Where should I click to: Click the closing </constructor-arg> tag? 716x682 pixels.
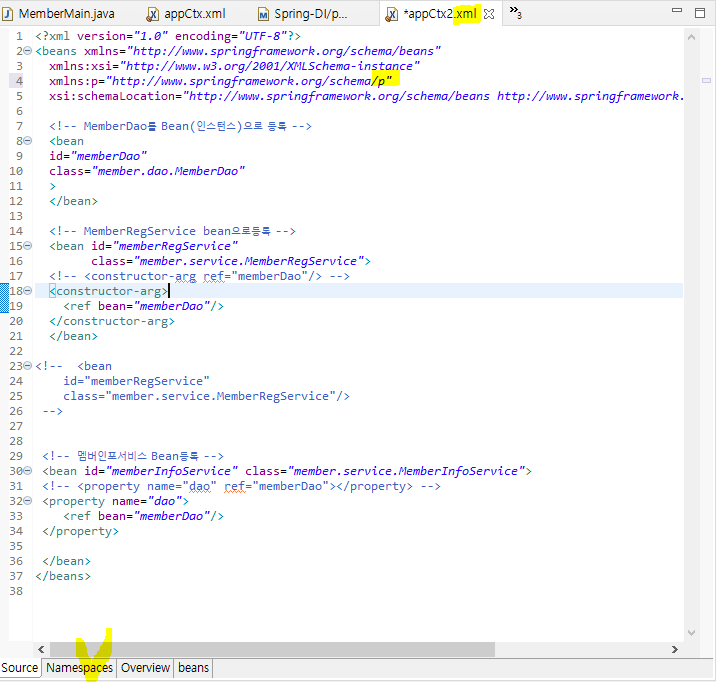pyautogui.click(x=112, y=321)
